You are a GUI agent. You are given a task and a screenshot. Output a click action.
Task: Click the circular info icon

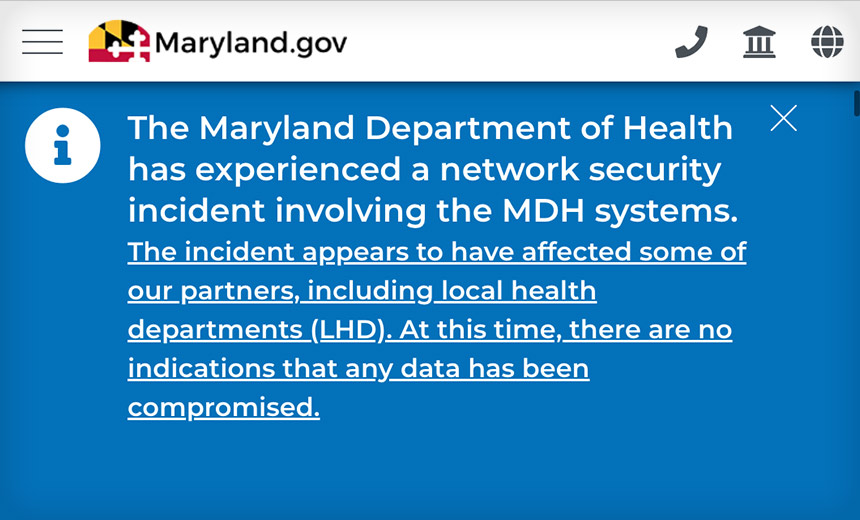tap(63, 145)
